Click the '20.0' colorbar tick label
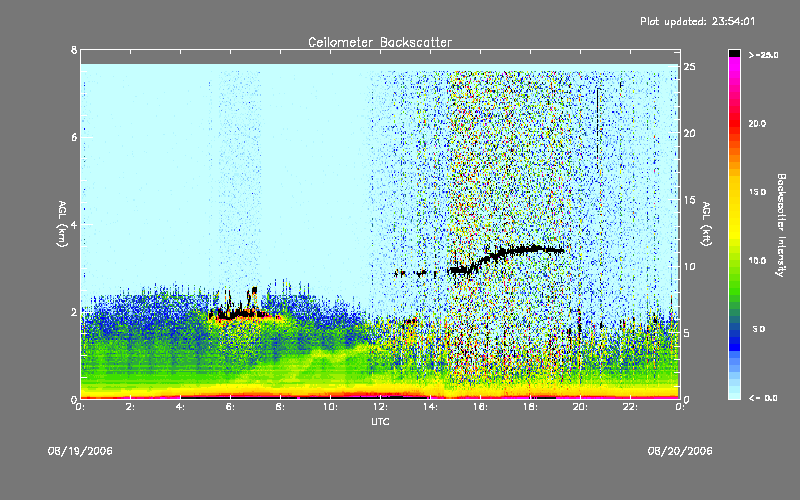The height and width of the screenshot is (500, 800). pyautogui.click(x=757, y=124)
